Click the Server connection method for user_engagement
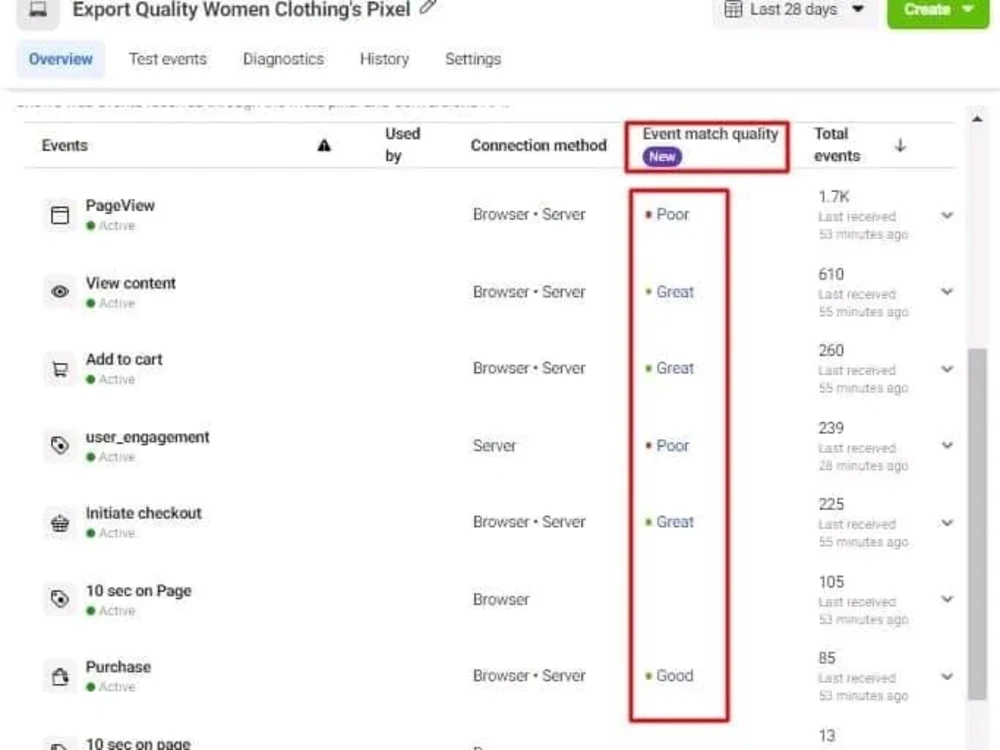 494,446
